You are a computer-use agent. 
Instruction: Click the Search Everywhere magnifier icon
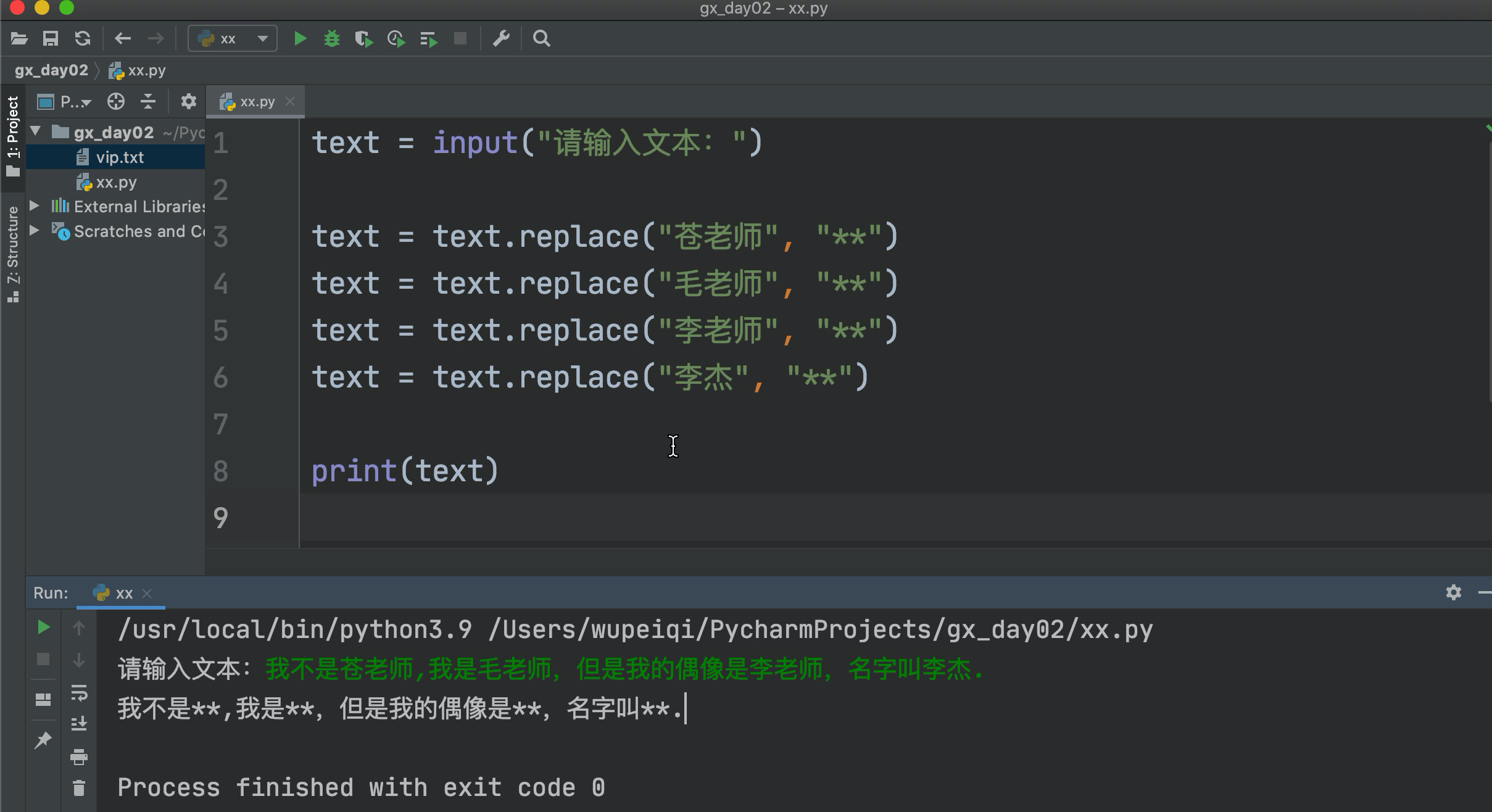(541, 39)
